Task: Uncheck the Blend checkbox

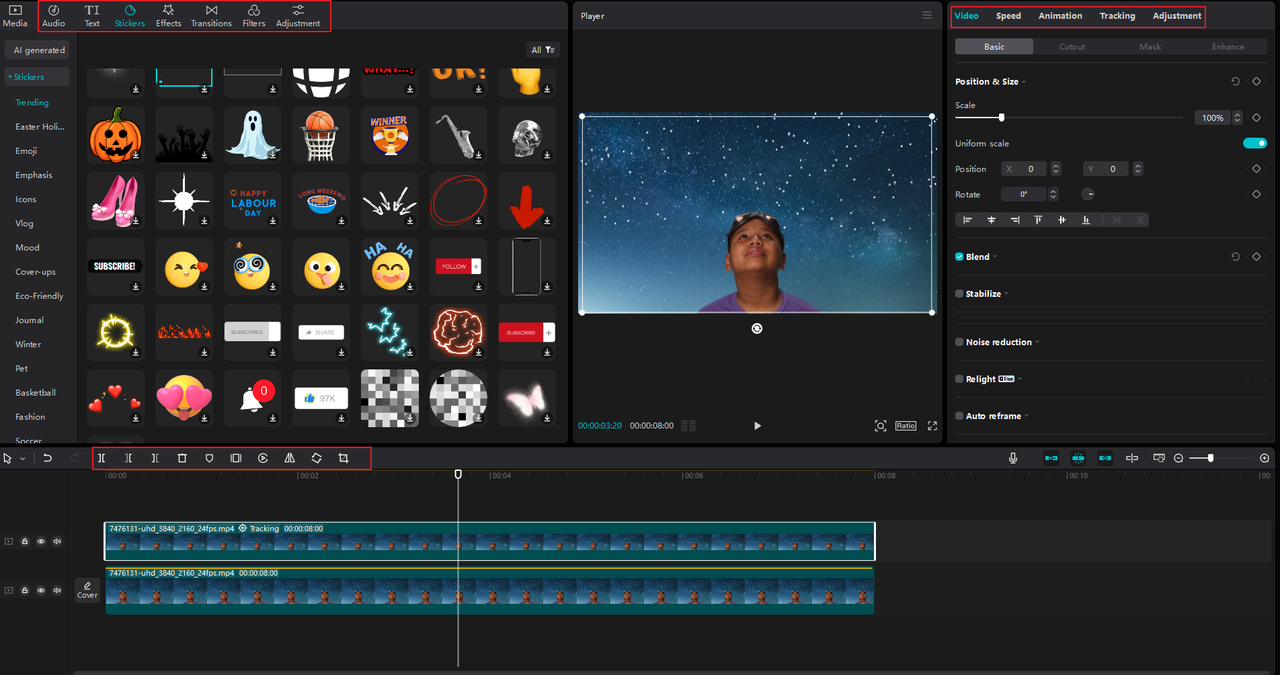Action: point(959,257)
